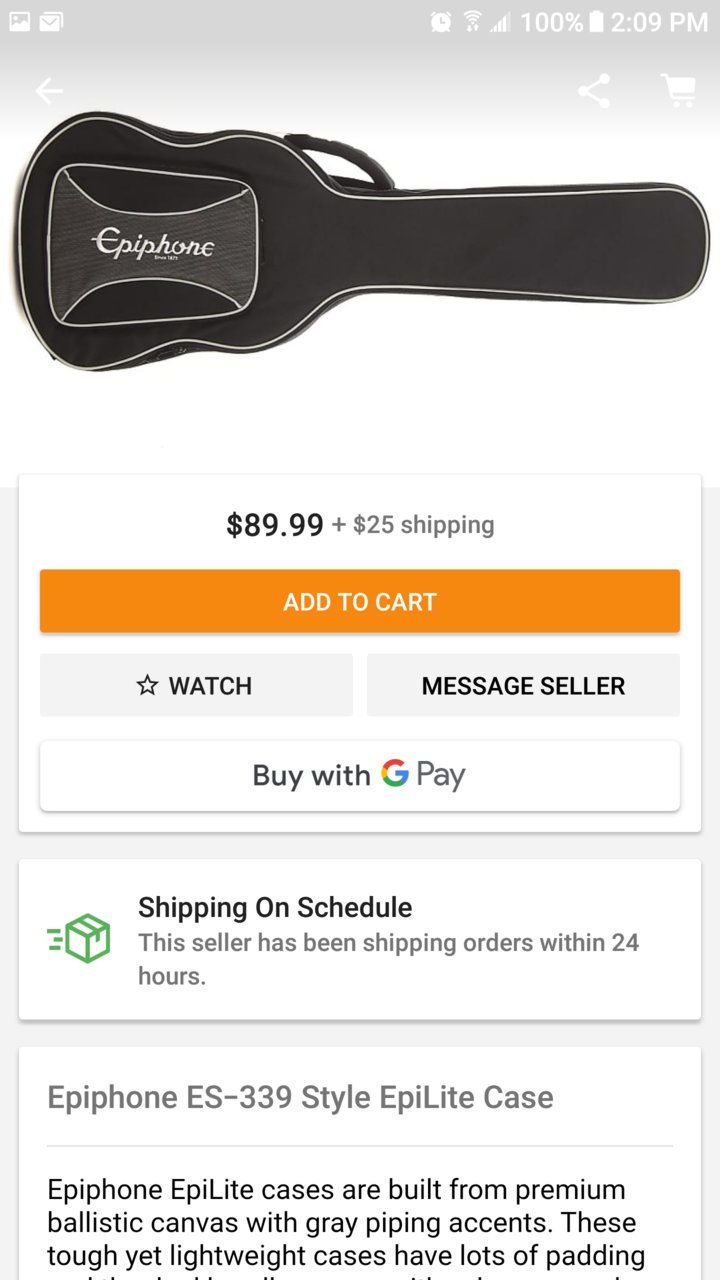Go back using the arrow icon
The width and height of the screenshot is (720, 1280).
pos(49,92)
